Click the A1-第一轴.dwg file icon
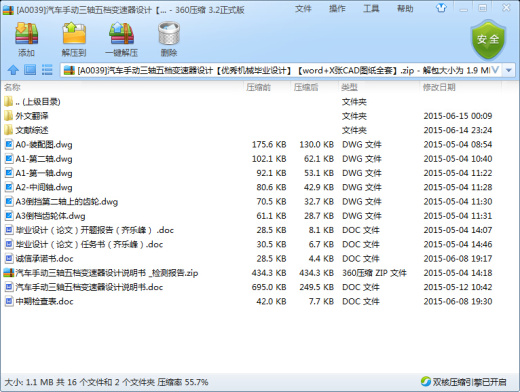The image size is (520, 392). tap(9, 173)
